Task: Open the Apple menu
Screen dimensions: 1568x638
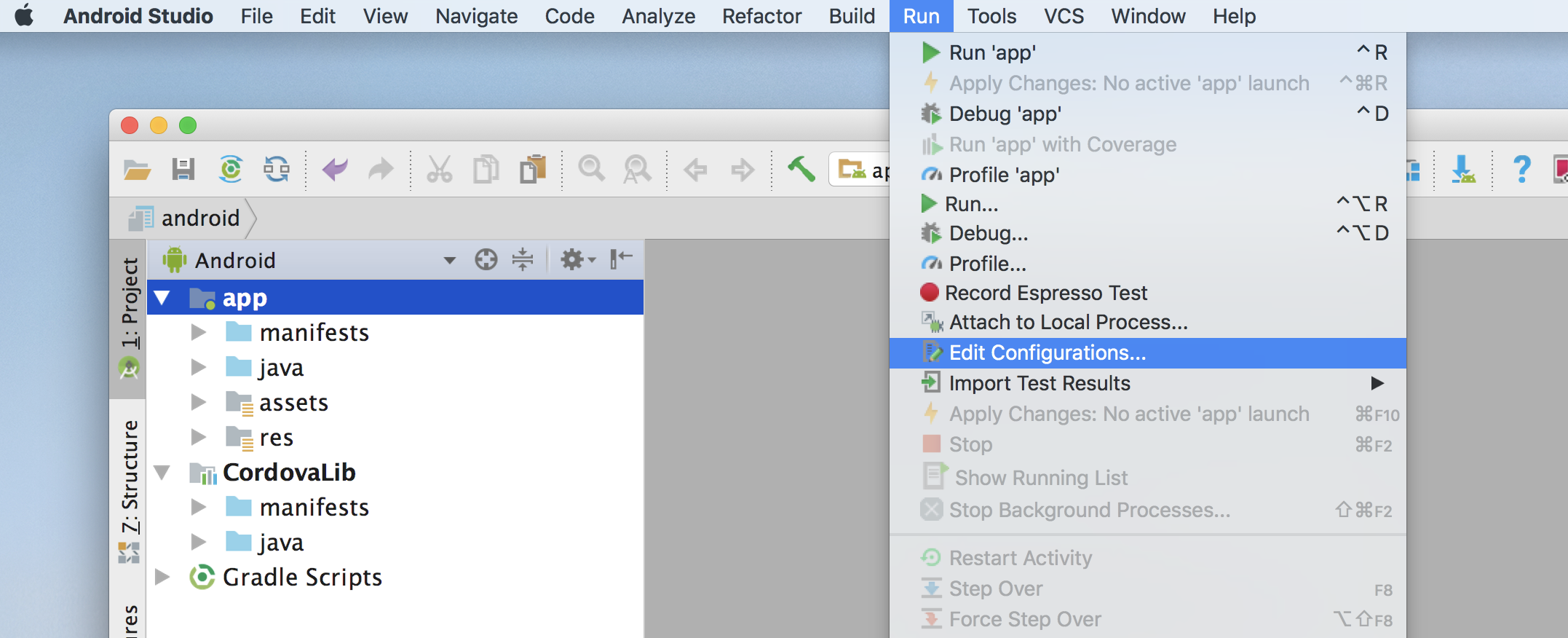Action: click(25, 15)
